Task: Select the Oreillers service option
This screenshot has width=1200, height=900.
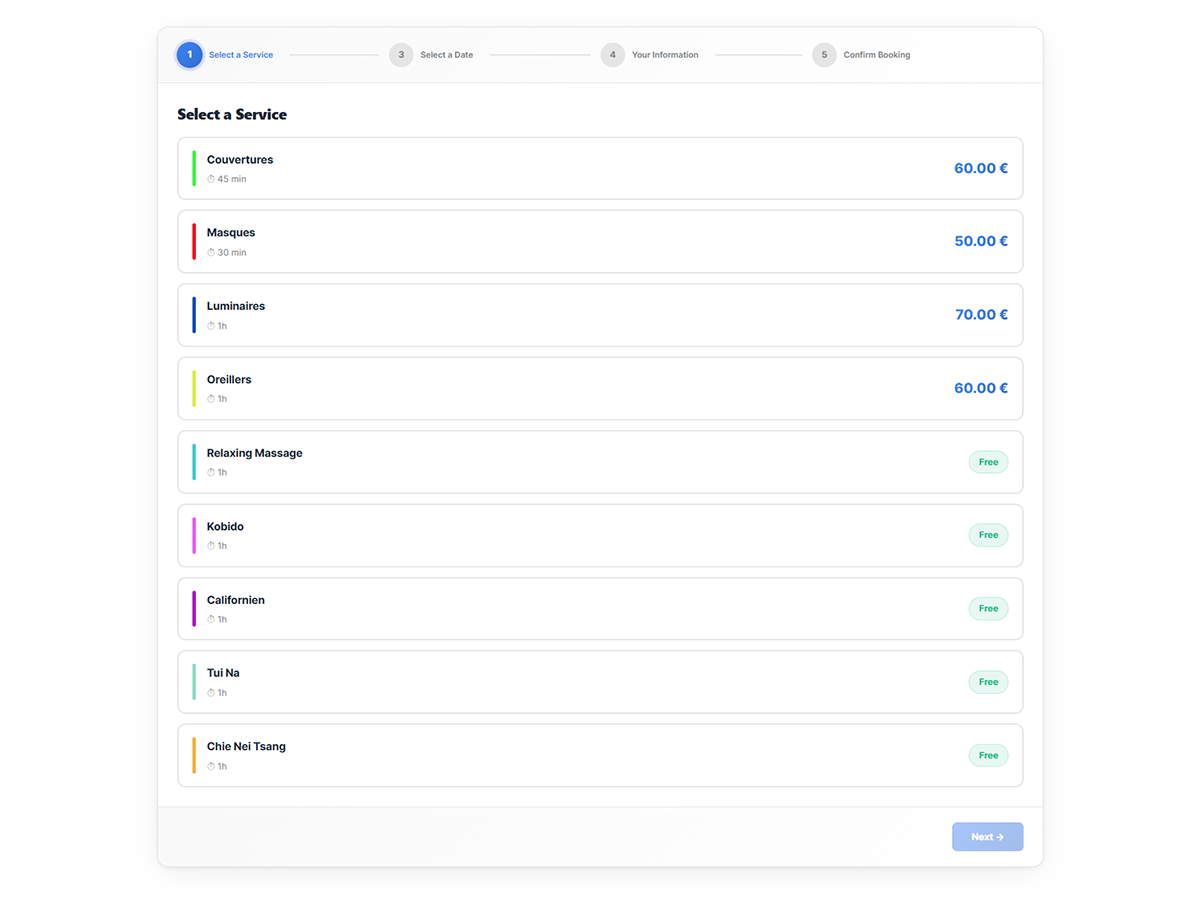Action: tap(600, 388)
